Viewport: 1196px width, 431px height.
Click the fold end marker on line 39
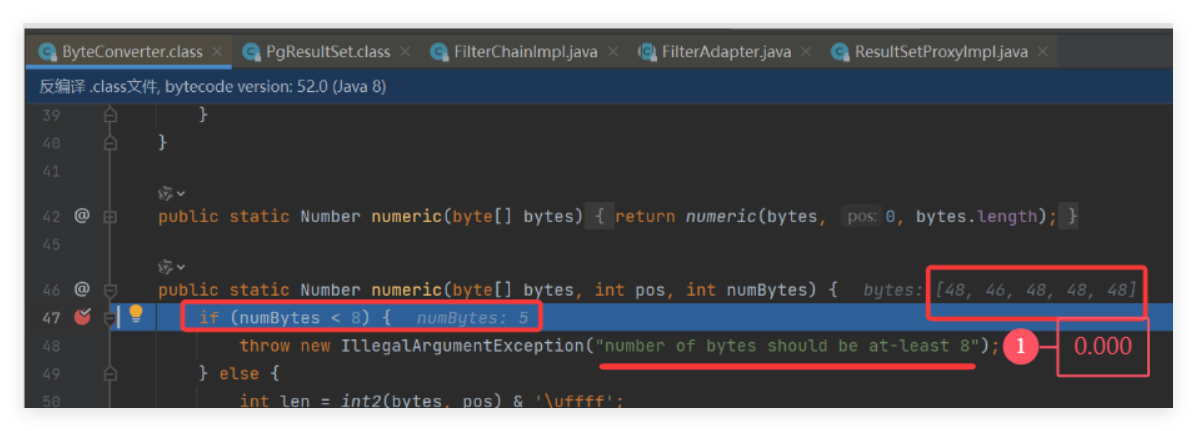click(111, 115)
